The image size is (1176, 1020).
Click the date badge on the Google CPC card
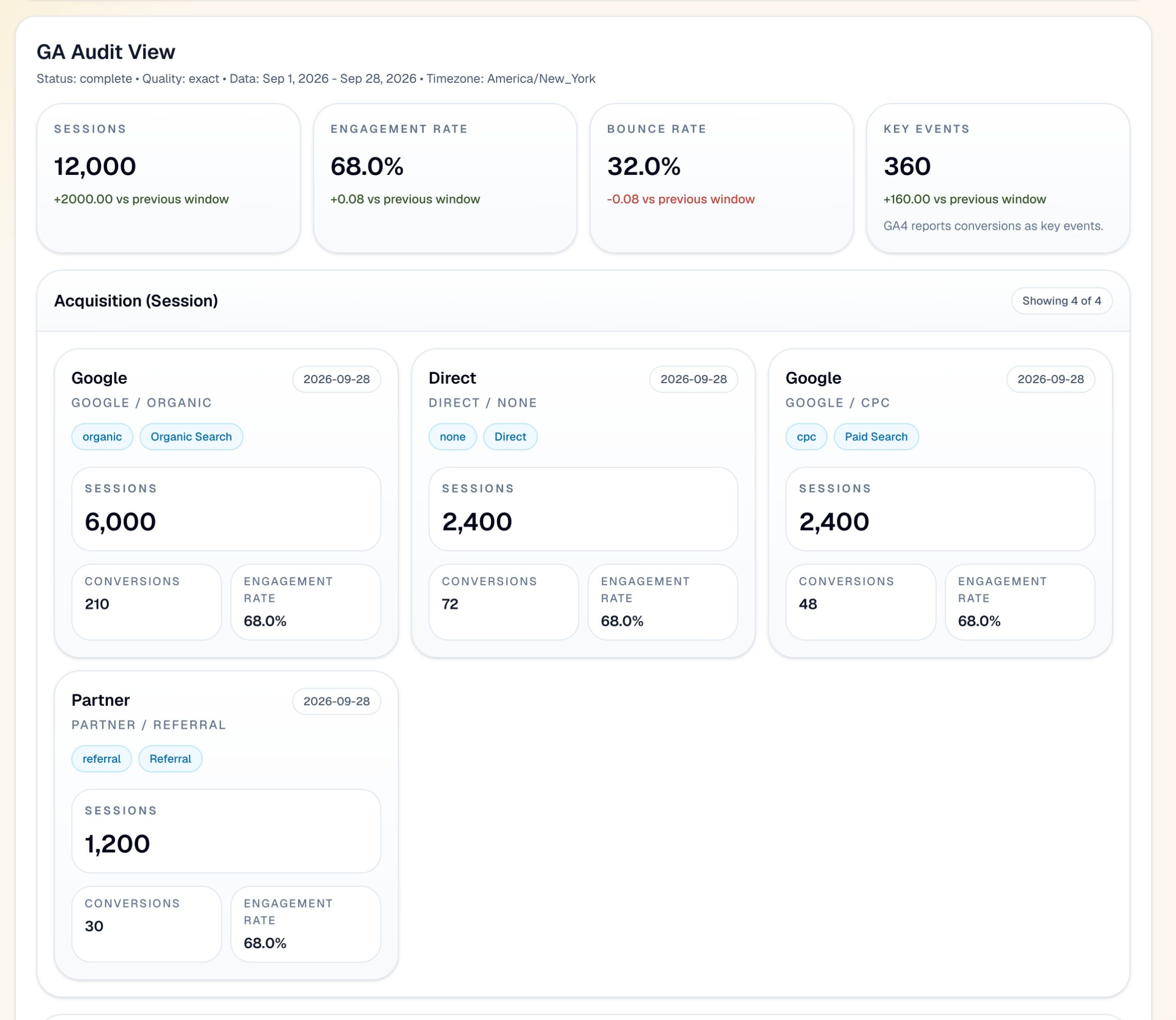point(1050,379)
